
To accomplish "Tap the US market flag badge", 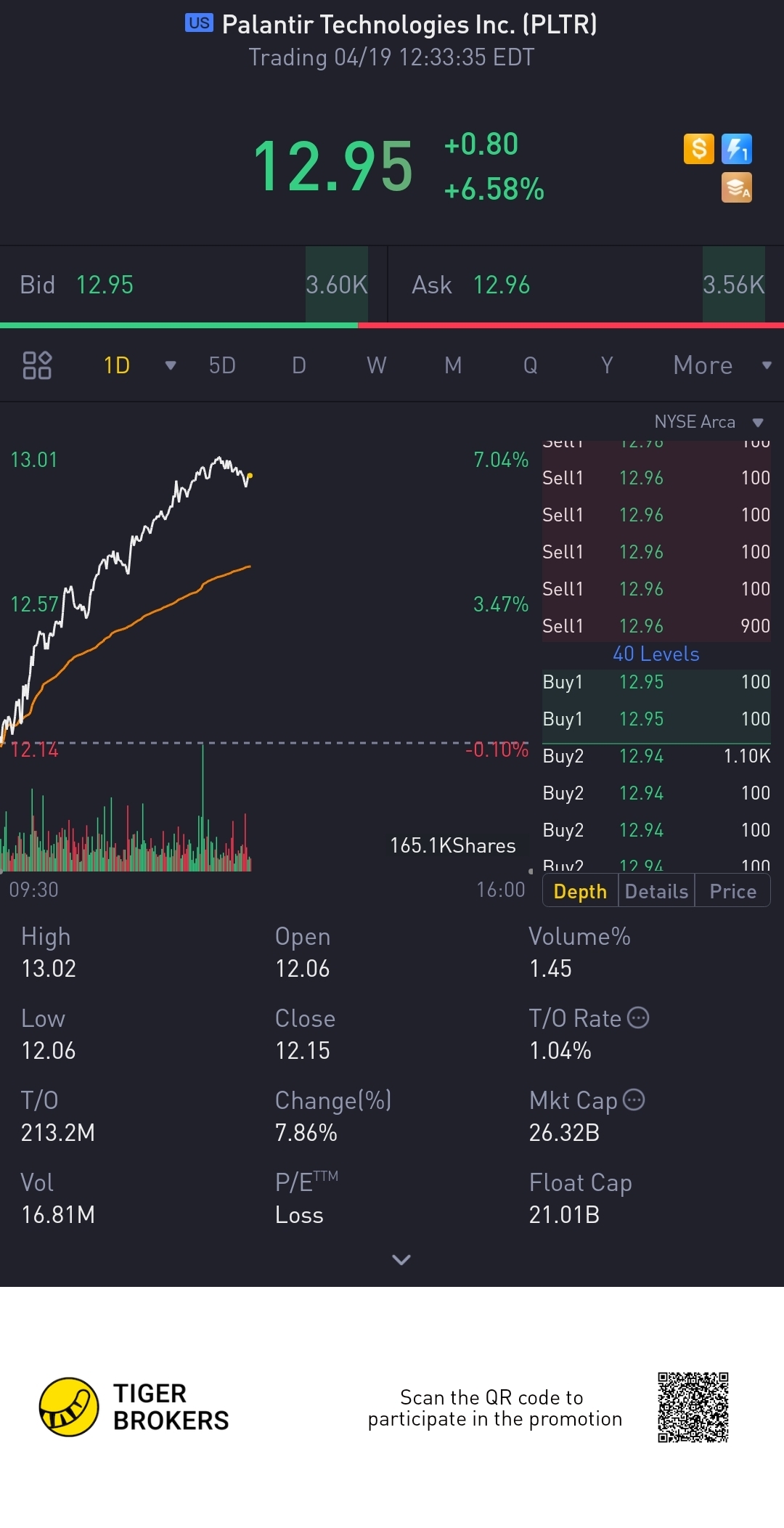I will click(x=199, y=23).
